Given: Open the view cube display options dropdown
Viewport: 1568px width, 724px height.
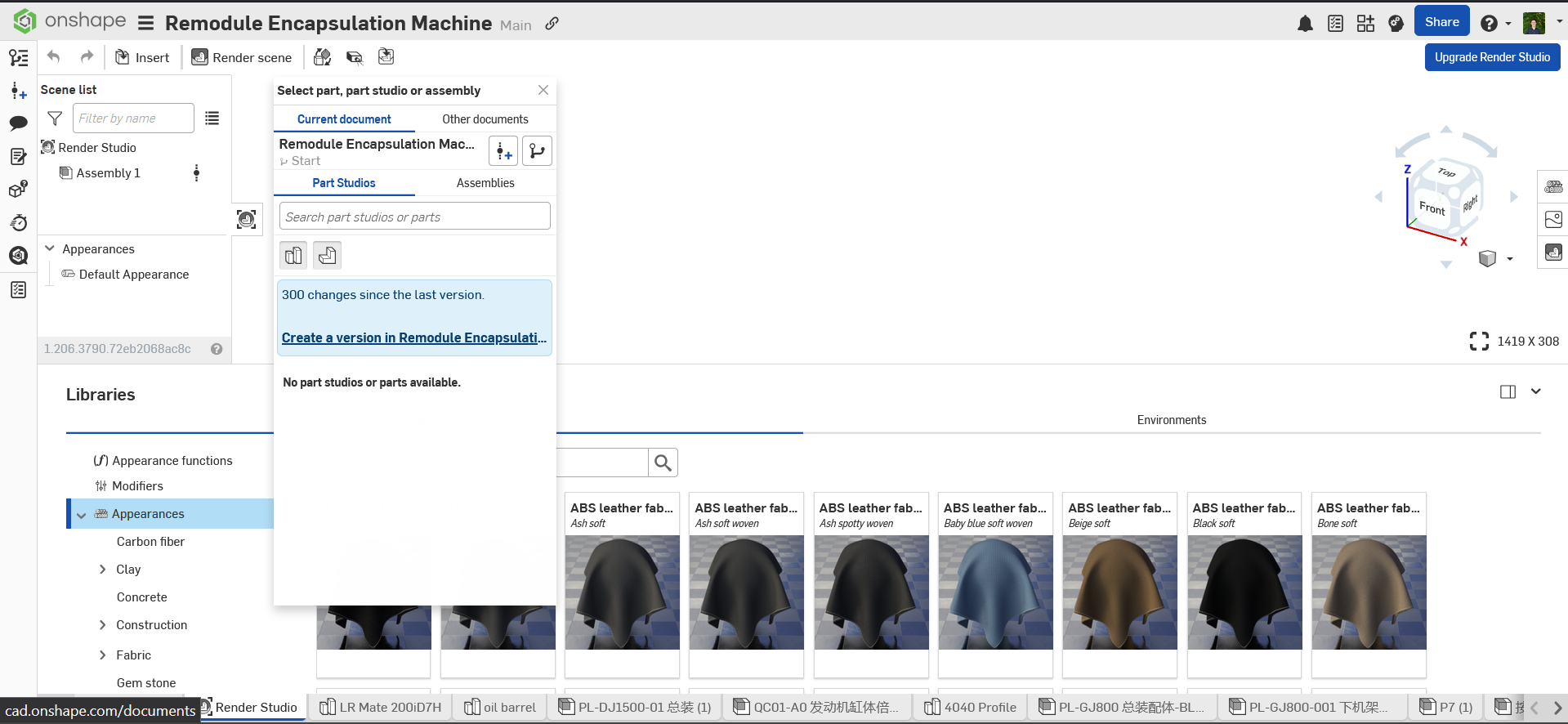Looking at the screenshot, I should click(1510, 259).
